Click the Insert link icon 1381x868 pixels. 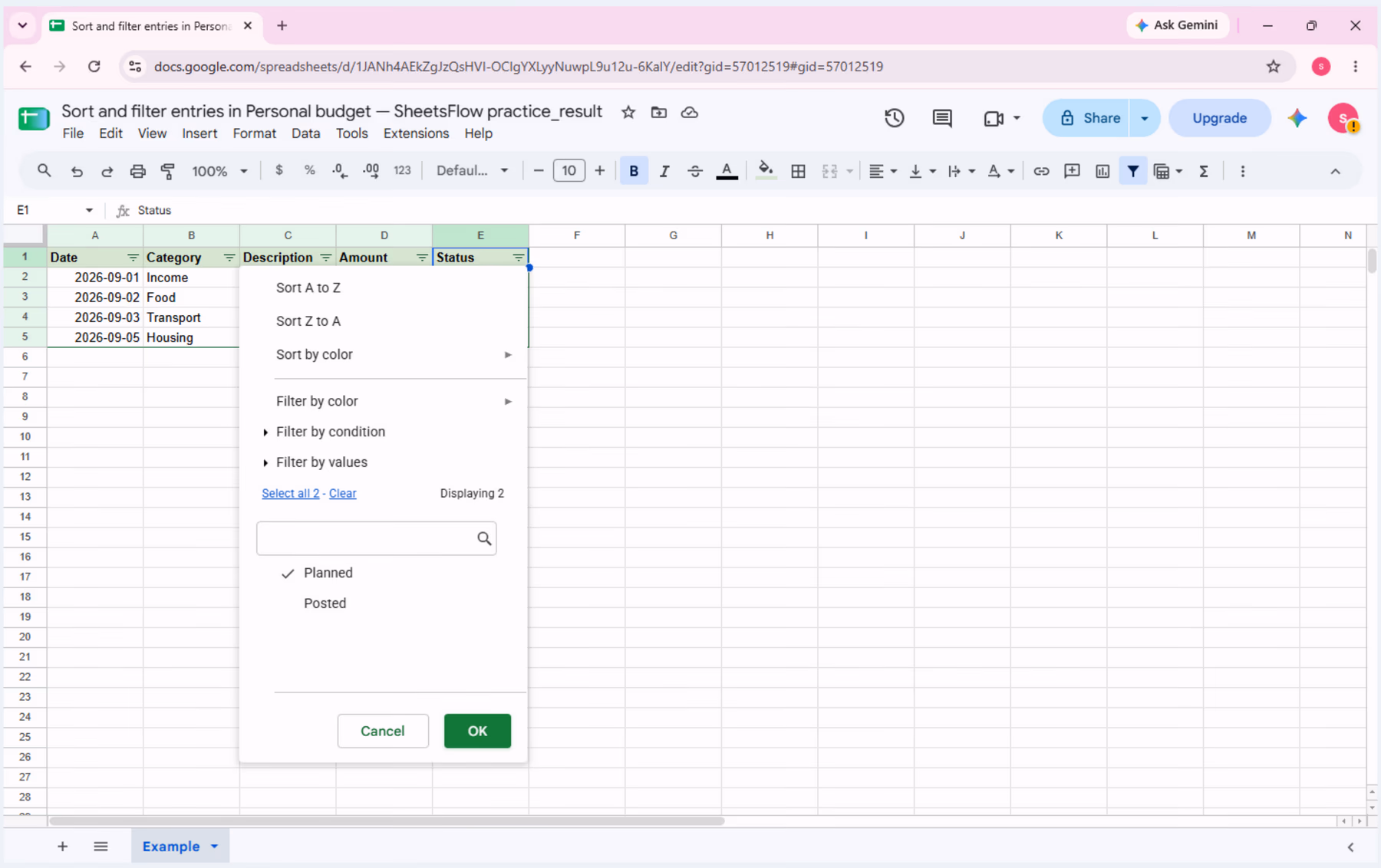[x=1041, y=171]
